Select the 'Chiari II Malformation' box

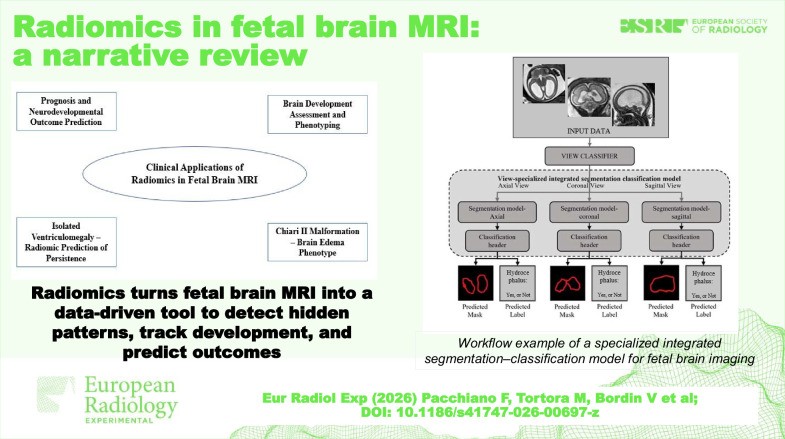point(317,242)
